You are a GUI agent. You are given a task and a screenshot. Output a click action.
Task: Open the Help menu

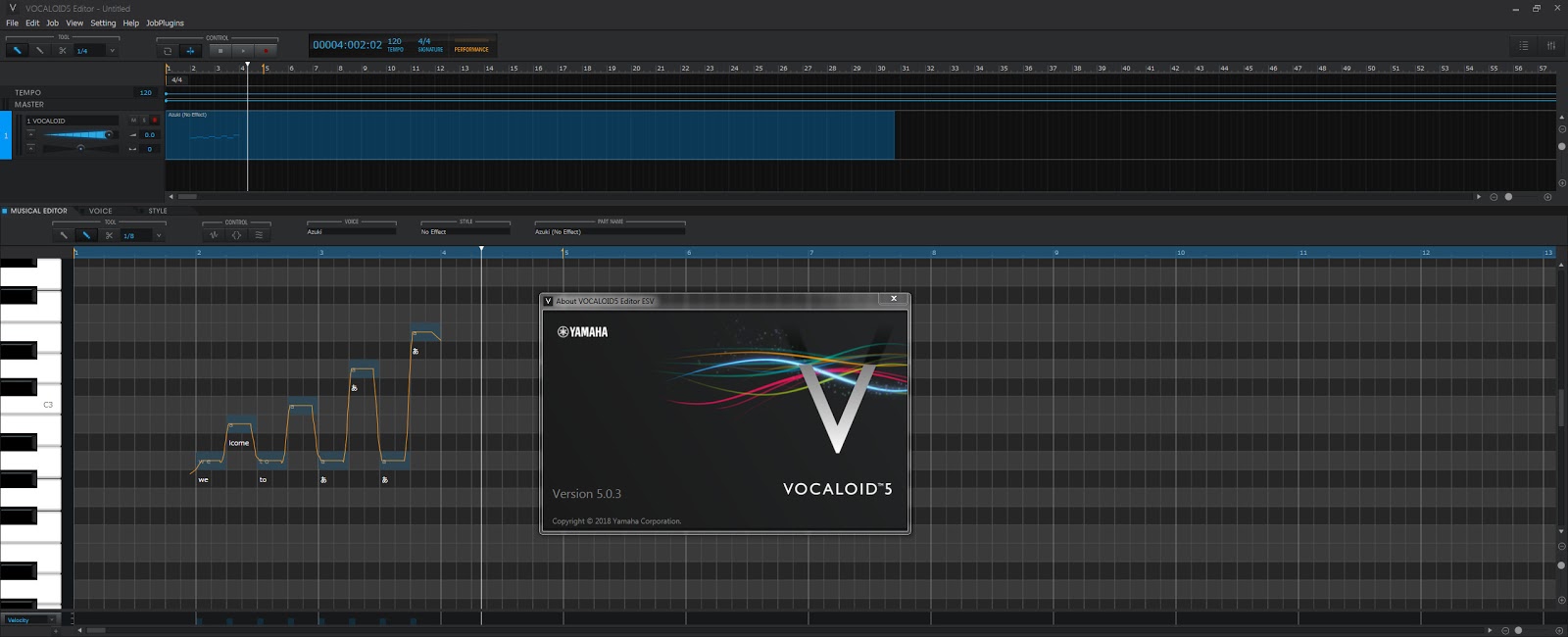click(130, 23)
